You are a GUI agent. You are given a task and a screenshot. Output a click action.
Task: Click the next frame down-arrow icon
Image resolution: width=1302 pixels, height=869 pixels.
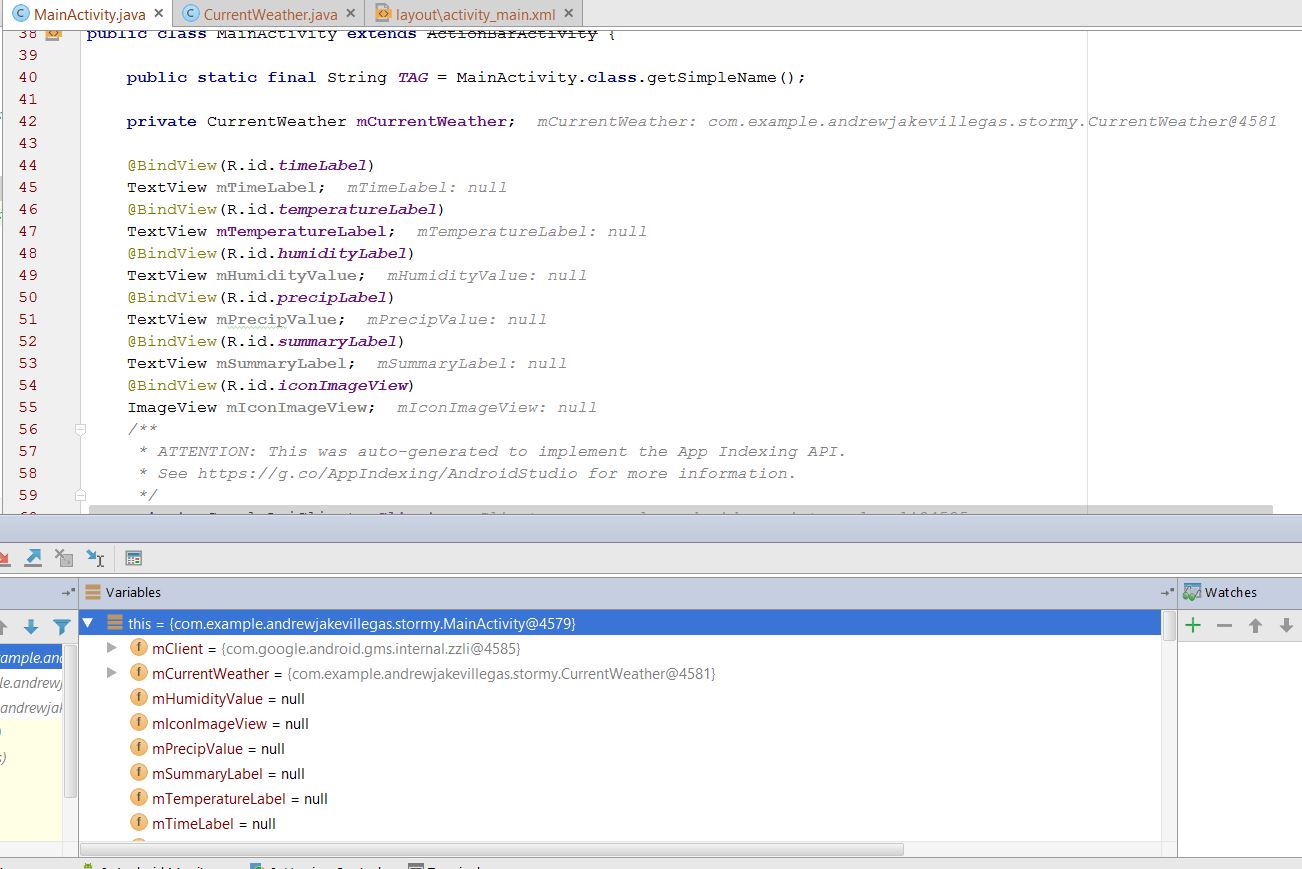(x=31, y=627)
